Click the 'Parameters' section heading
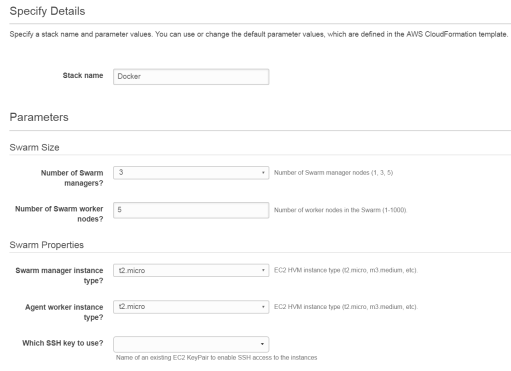The height and width of the screenshot is (371, 511). (x=39, y=117)
